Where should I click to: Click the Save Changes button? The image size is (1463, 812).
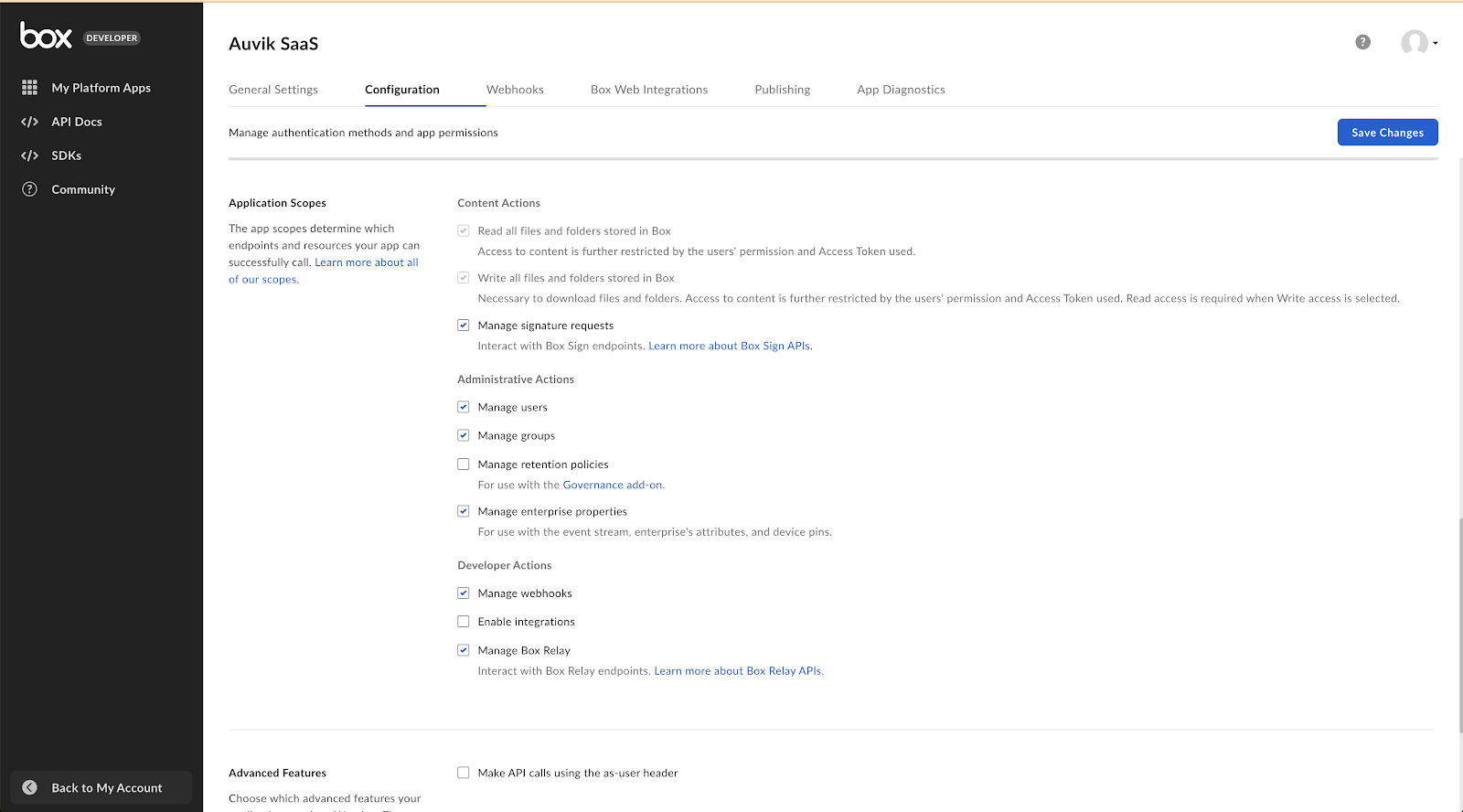click(1387, 133)
